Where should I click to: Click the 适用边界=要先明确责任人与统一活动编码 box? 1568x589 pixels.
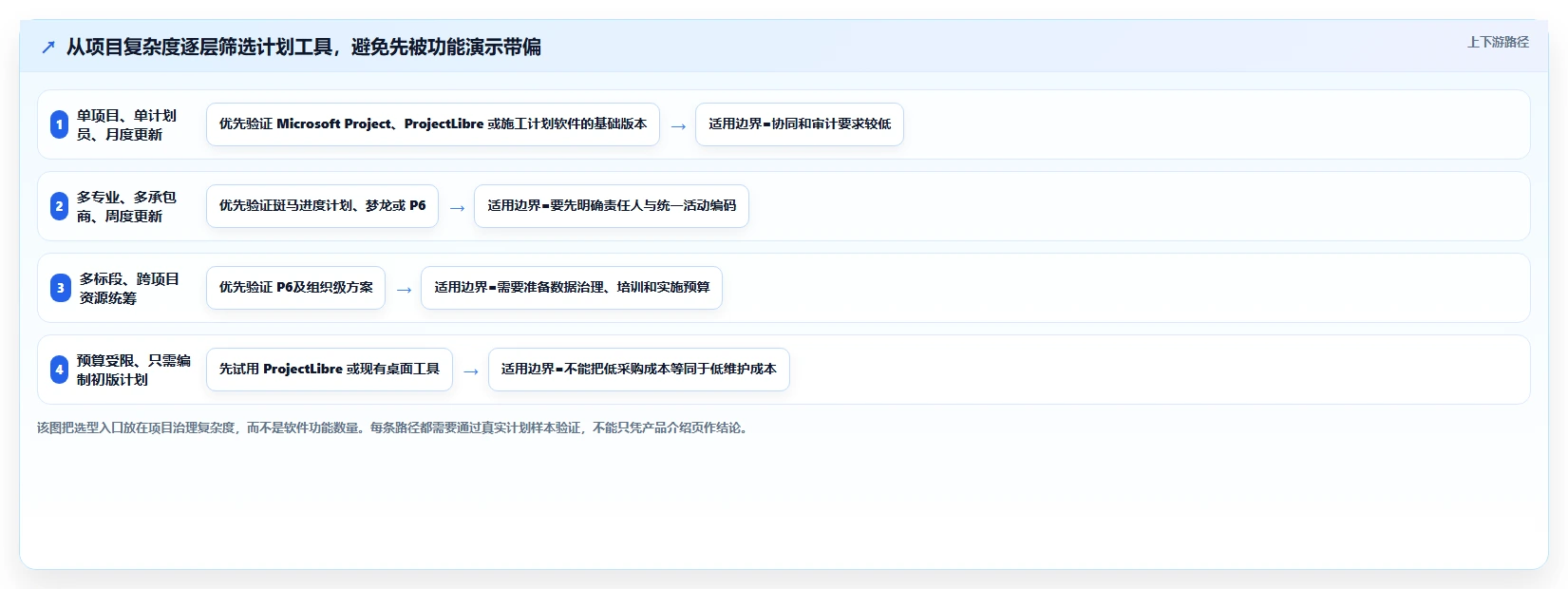pos(612,206)
